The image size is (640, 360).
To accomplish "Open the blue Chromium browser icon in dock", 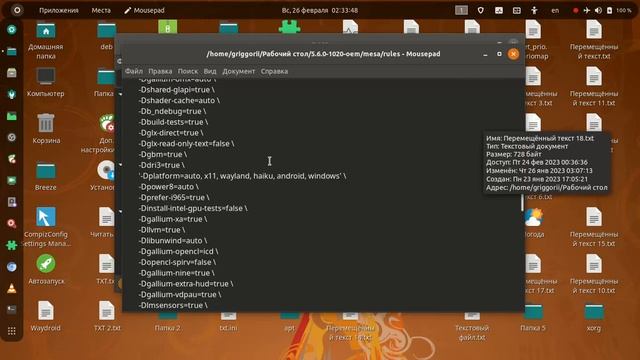I will 12,267.
